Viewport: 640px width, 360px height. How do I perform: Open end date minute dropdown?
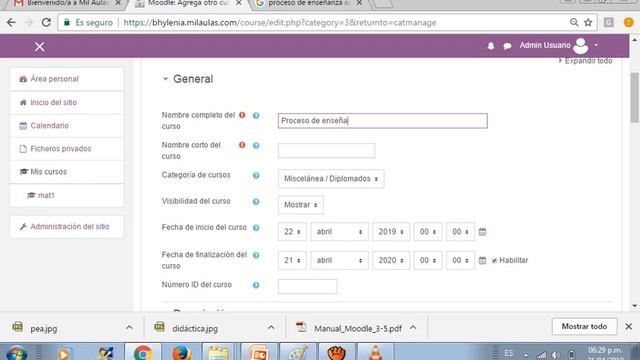coord(460,260)
